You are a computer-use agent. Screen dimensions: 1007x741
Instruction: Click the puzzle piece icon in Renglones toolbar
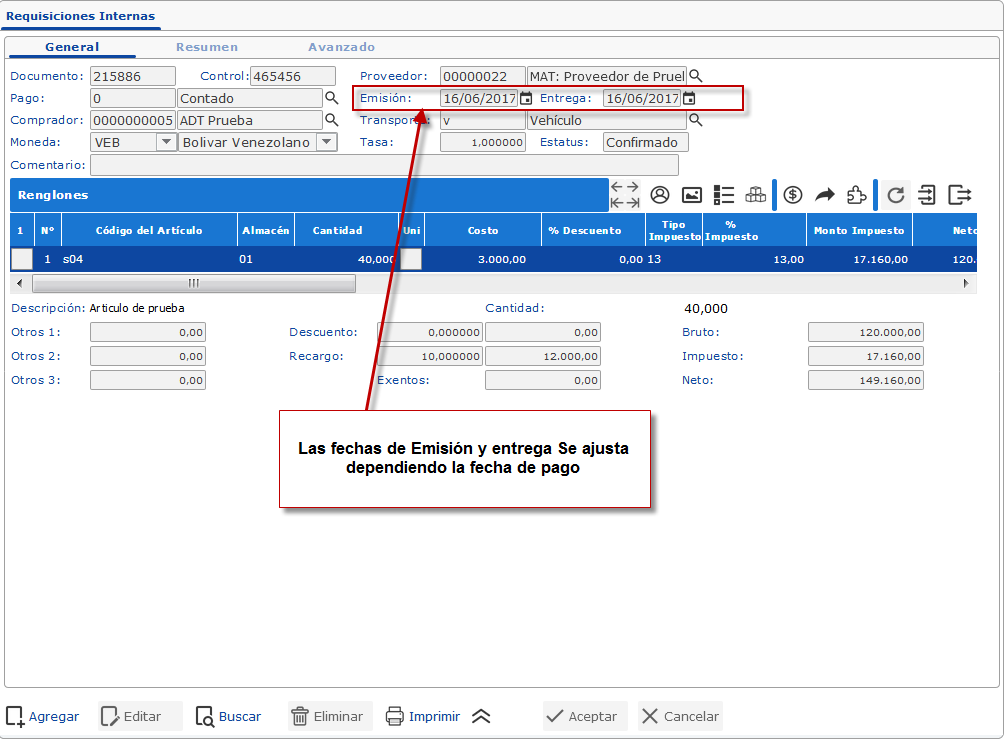857,195
